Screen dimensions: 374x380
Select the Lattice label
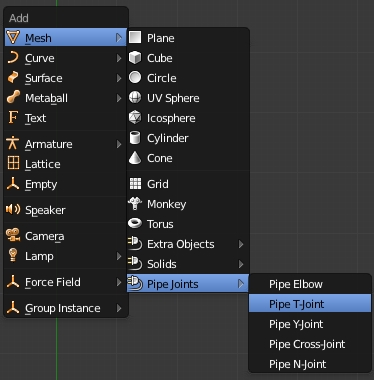[43, 164]
